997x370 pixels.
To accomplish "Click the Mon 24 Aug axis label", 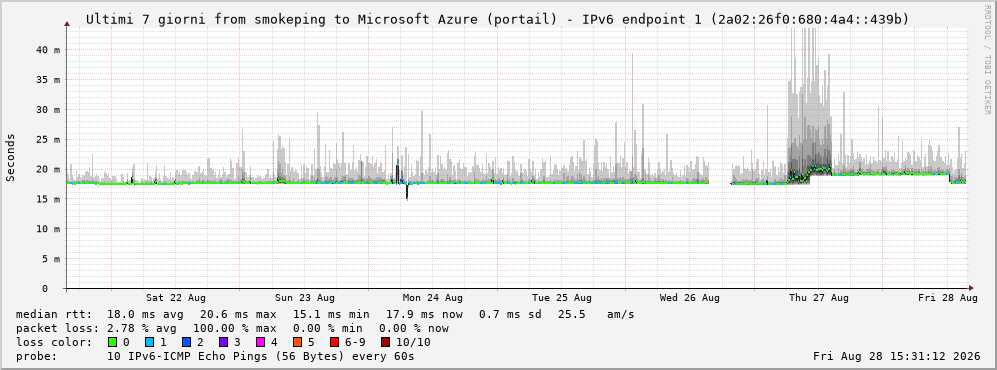I will point(432,298).
